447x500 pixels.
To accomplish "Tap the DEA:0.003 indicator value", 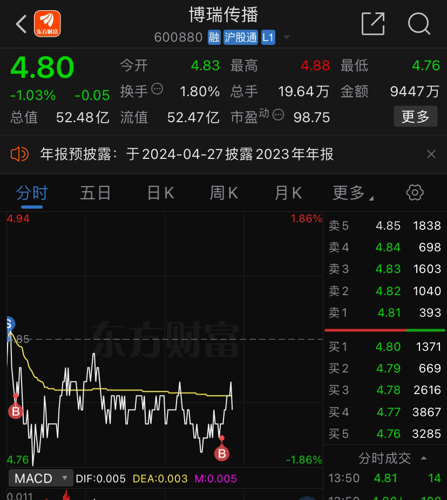I will (x=160, y=479).
